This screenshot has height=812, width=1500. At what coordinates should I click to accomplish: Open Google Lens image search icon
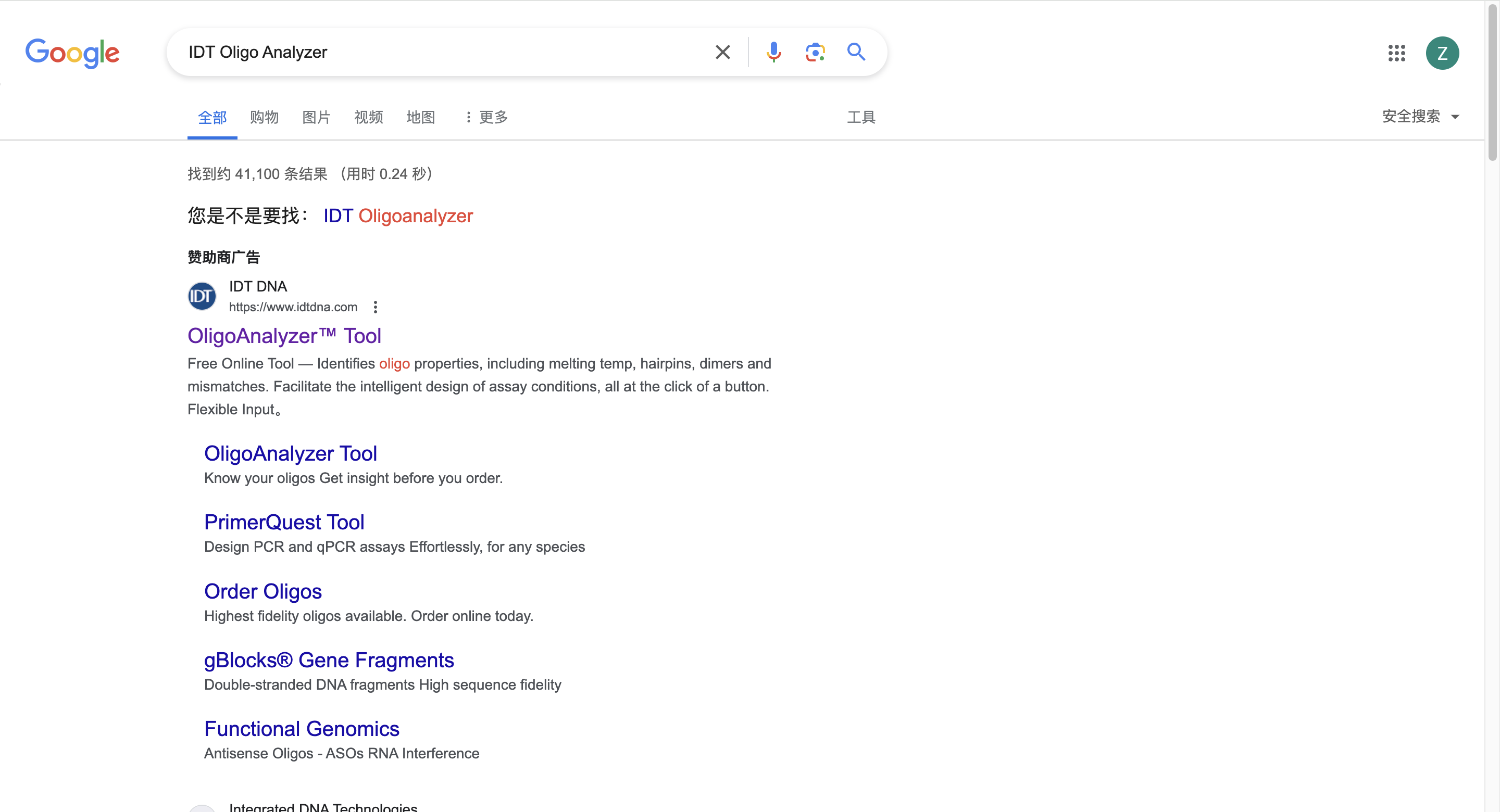815,53
